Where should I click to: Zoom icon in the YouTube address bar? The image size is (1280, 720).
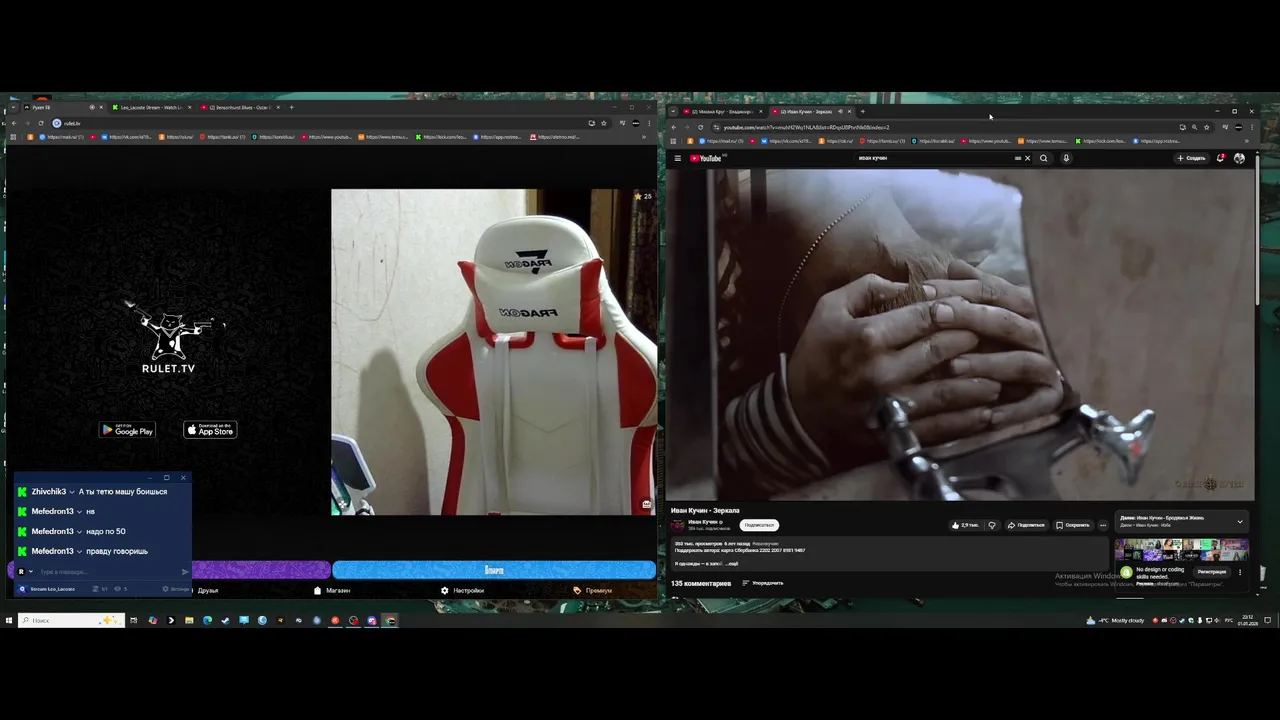(1194, 127)
